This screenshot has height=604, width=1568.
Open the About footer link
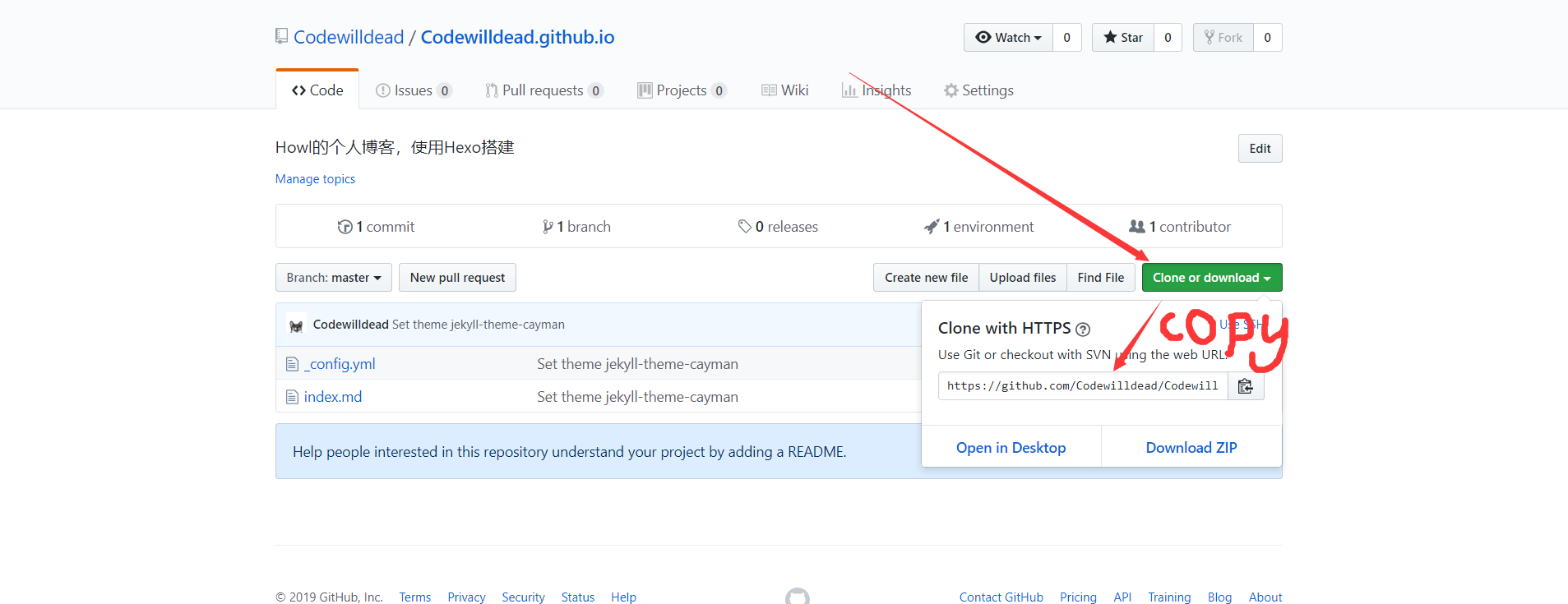pos(1265,597)
